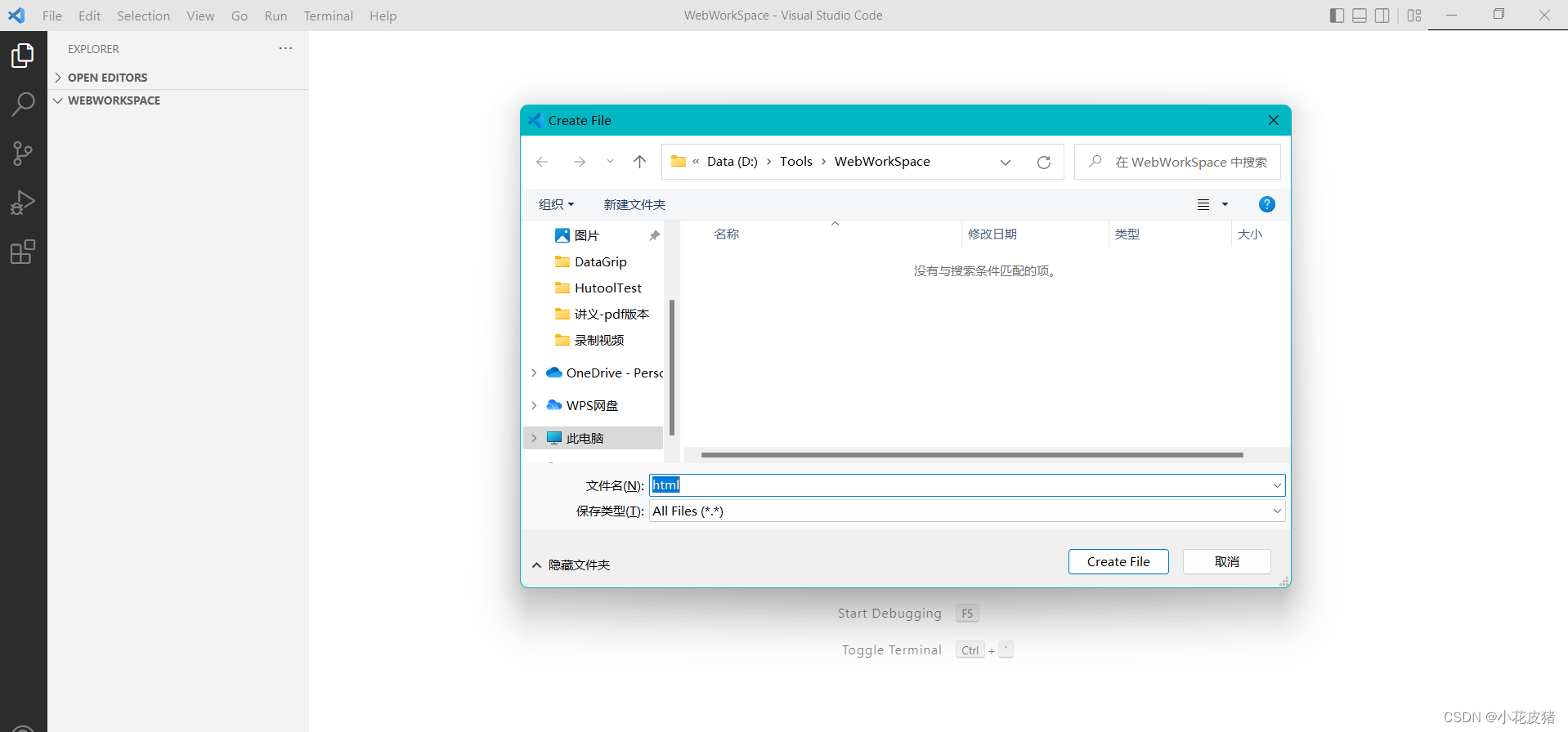Screen dimensions: 1568x732
Task: Open the Go menu
Action: point(239,16)
